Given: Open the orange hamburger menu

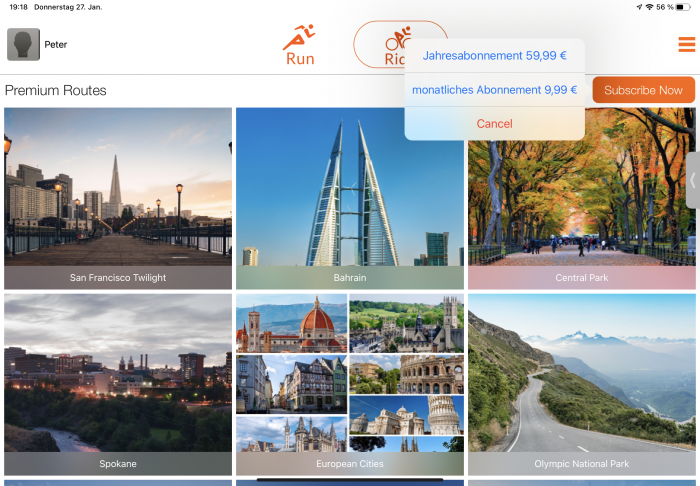Looking at the screenshot, I should point(687,44).
